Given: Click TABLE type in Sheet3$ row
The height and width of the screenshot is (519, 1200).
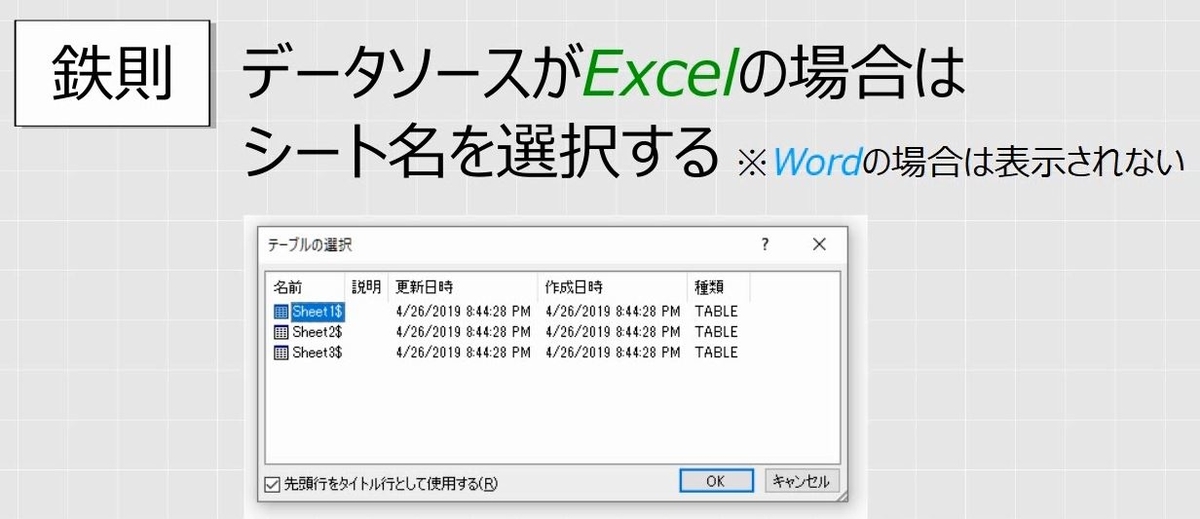Looking at the screenshot, I should click(x=716, y=353).
